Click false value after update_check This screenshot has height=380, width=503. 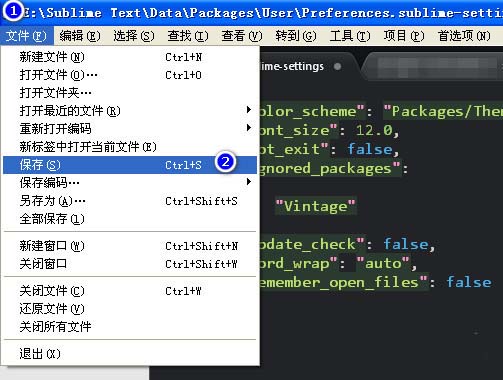pos(406,244)
